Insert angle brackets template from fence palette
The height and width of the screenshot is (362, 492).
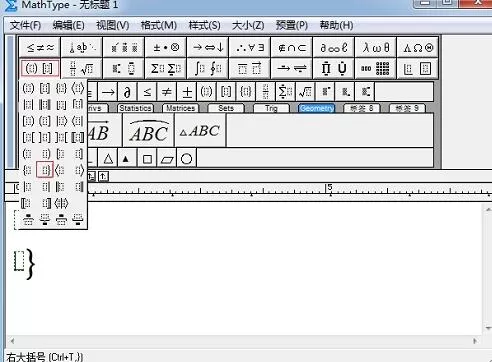(78, 89)
